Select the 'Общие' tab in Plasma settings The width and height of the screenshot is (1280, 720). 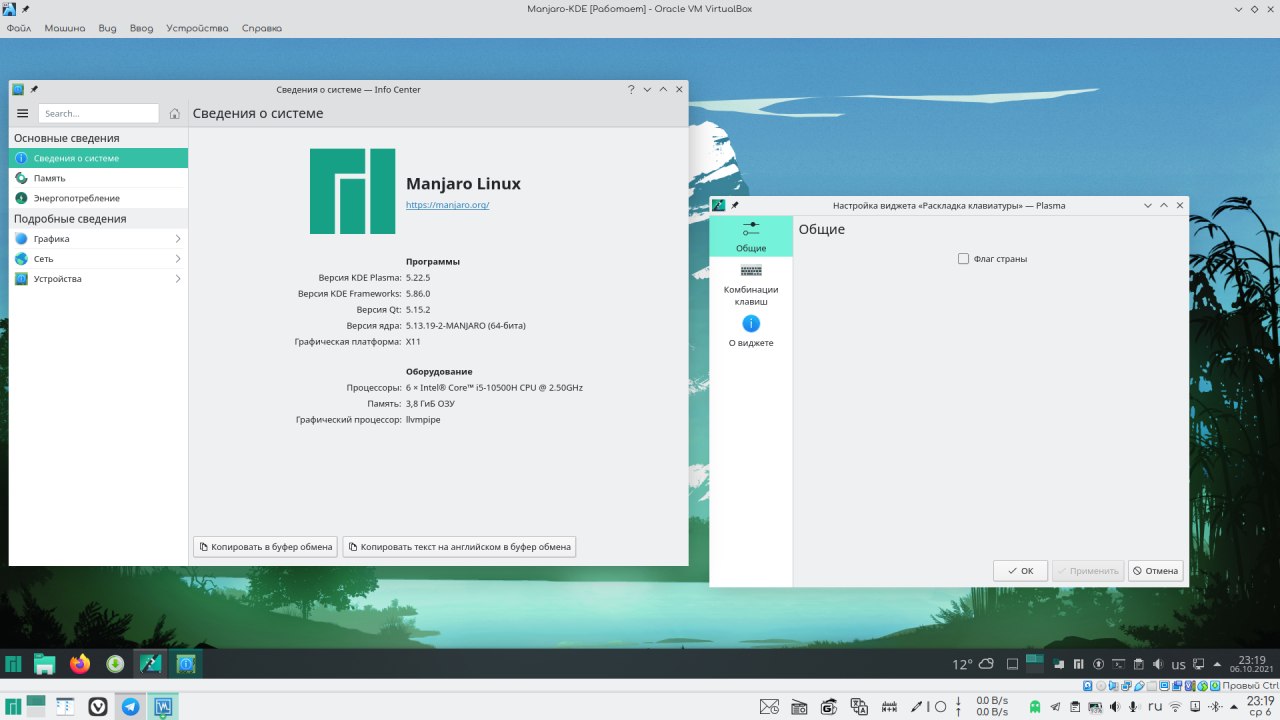click(x=751, y=237)
